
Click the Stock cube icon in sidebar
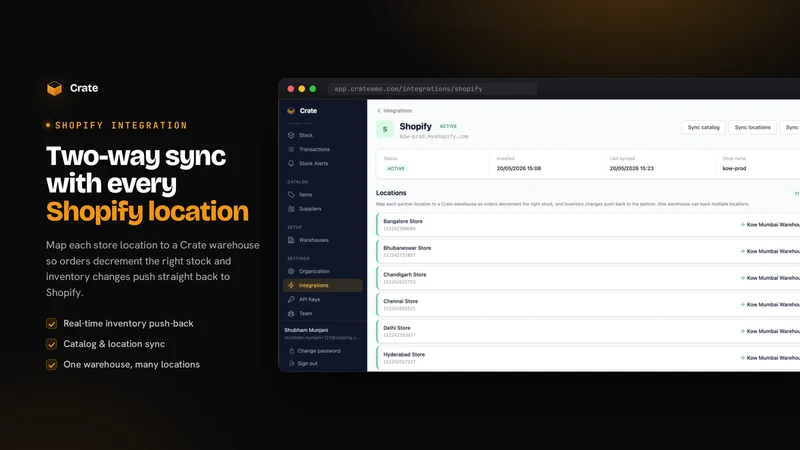tap(291, 135)
